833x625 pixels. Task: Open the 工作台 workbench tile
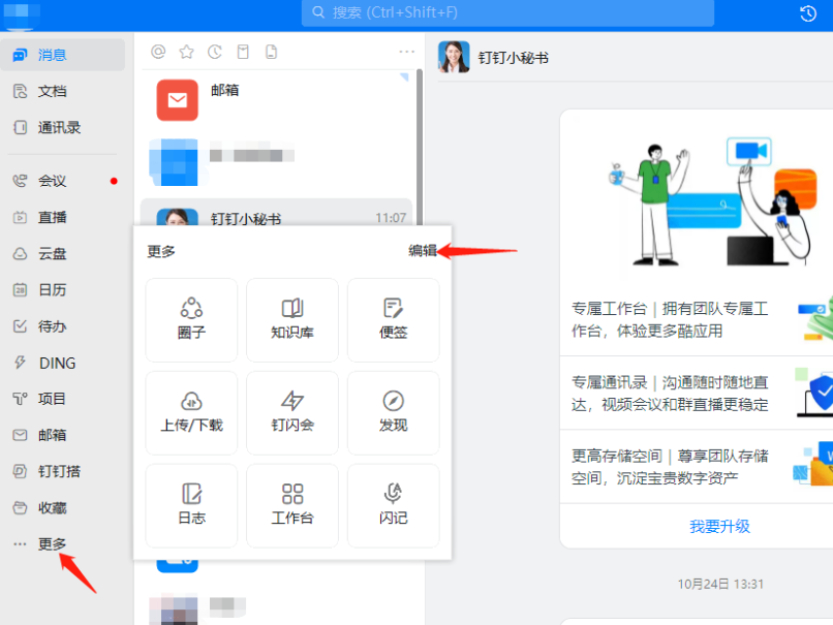click(x=292, y=505)
